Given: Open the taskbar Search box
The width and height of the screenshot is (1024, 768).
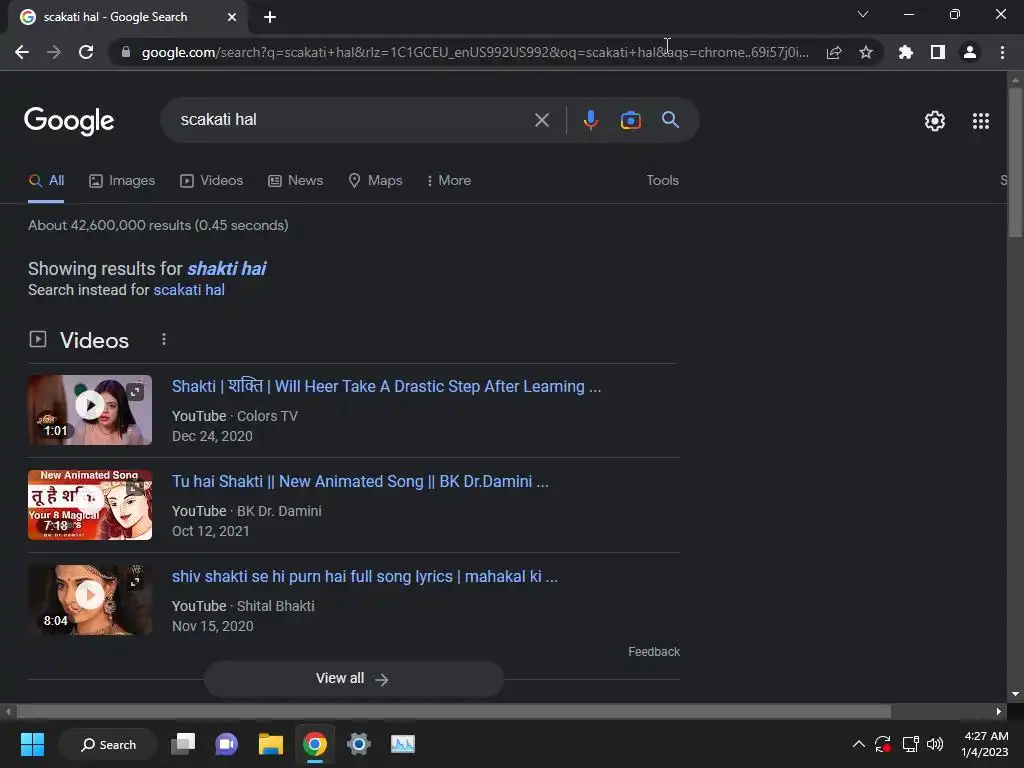Looking at the screenshot, I should coord(108,744).
